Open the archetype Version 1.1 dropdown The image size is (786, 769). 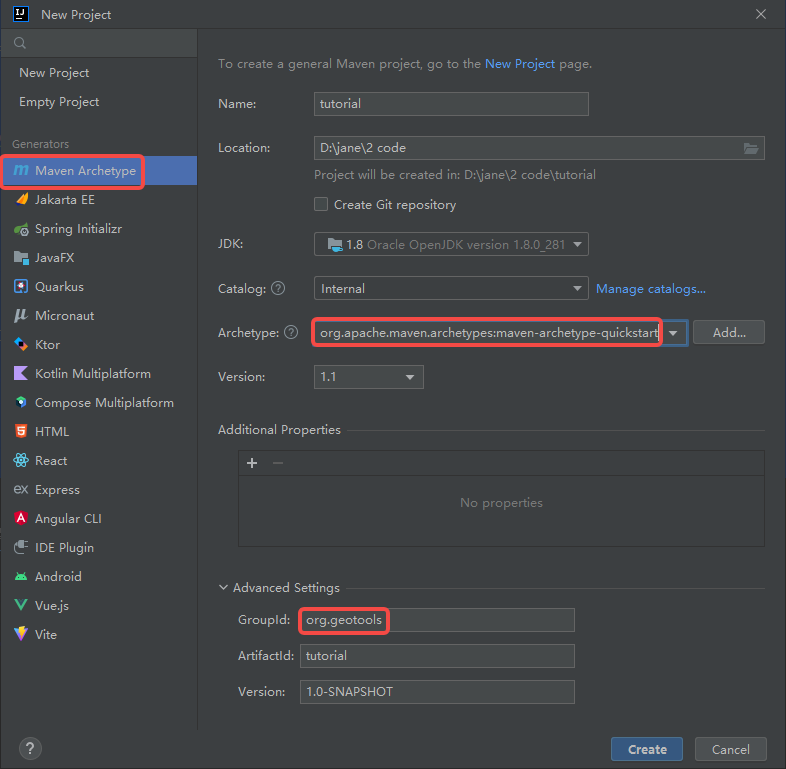[368, 377]
